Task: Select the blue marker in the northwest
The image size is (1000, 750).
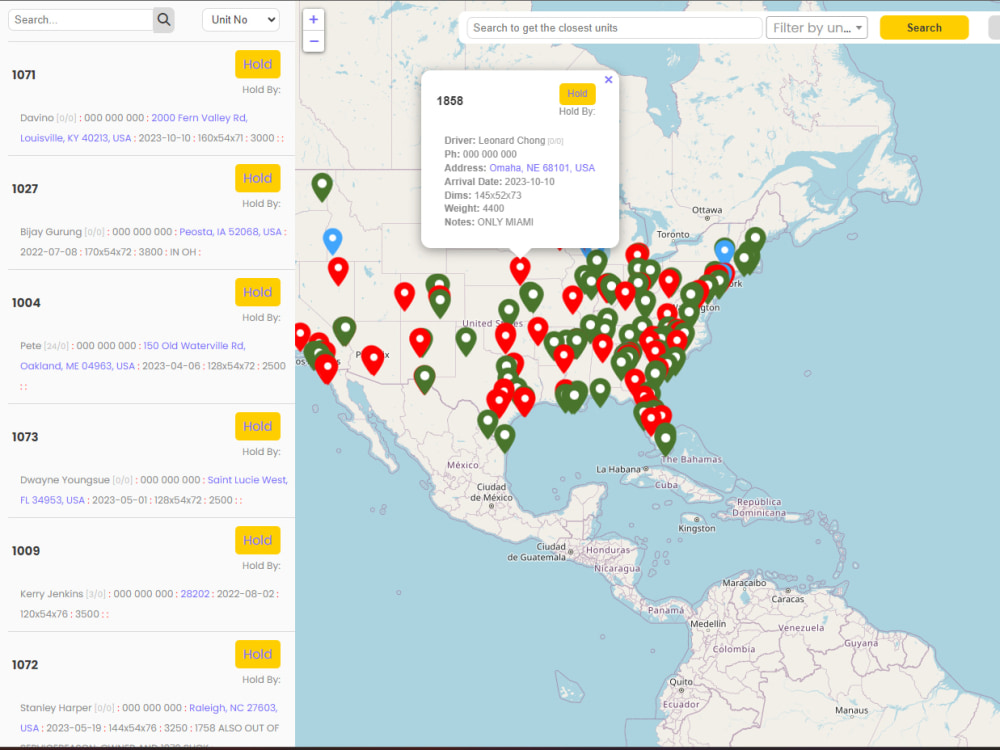Action: point(332,241)
